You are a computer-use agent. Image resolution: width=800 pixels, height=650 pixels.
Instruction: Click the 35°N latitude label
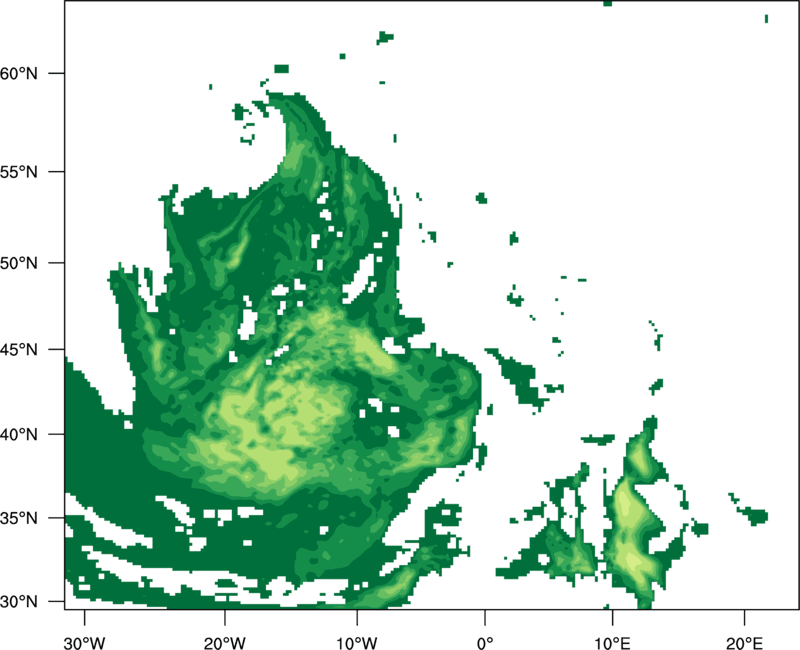tap(19, 518)
